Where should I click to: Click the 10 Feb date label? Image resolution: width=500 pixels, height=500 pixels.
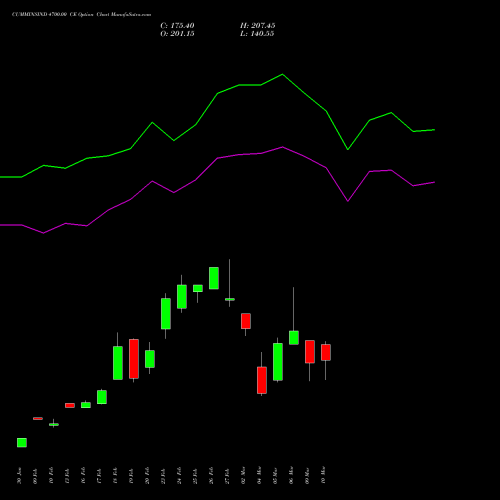click(x=51, y=475)
